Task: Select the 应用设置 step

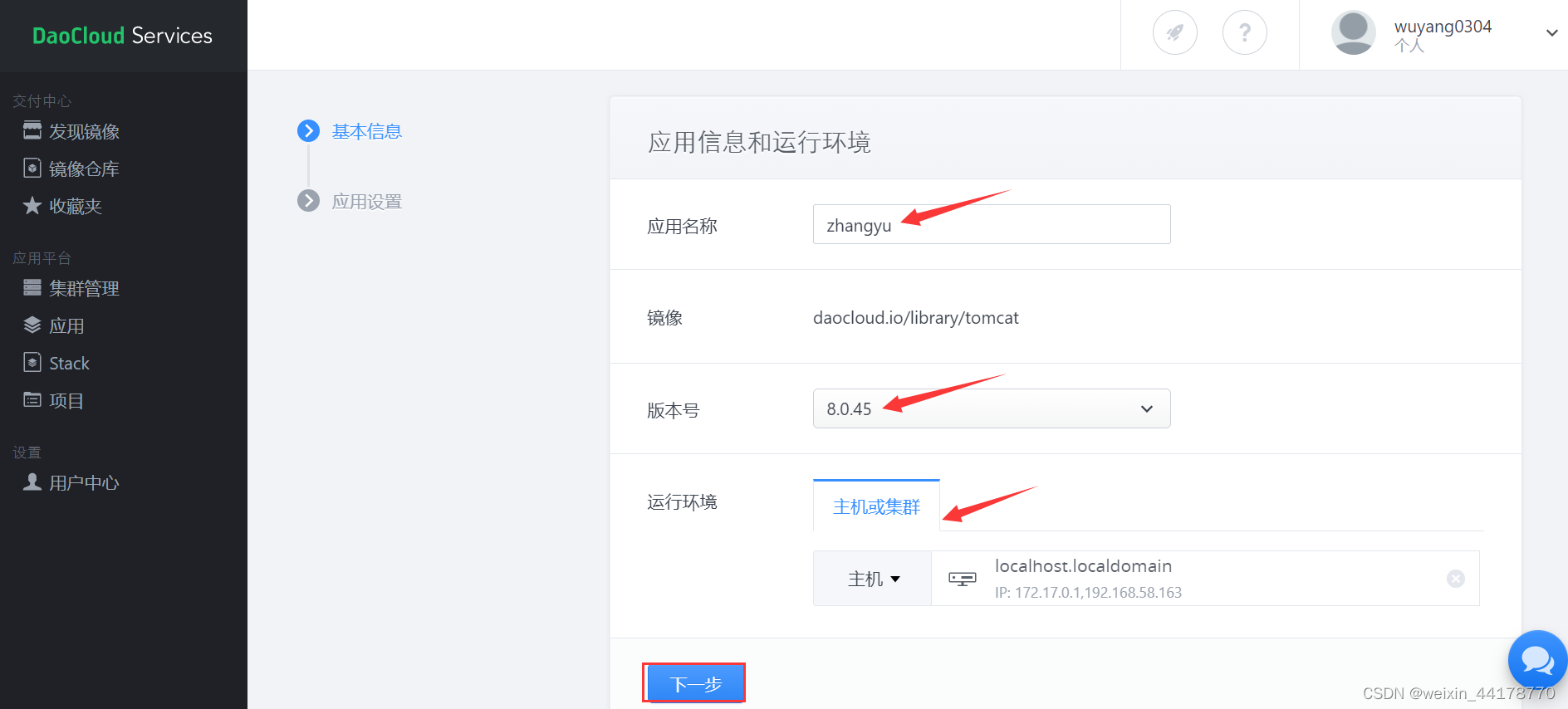Action: pyautogui.click(x=366, y=202)
